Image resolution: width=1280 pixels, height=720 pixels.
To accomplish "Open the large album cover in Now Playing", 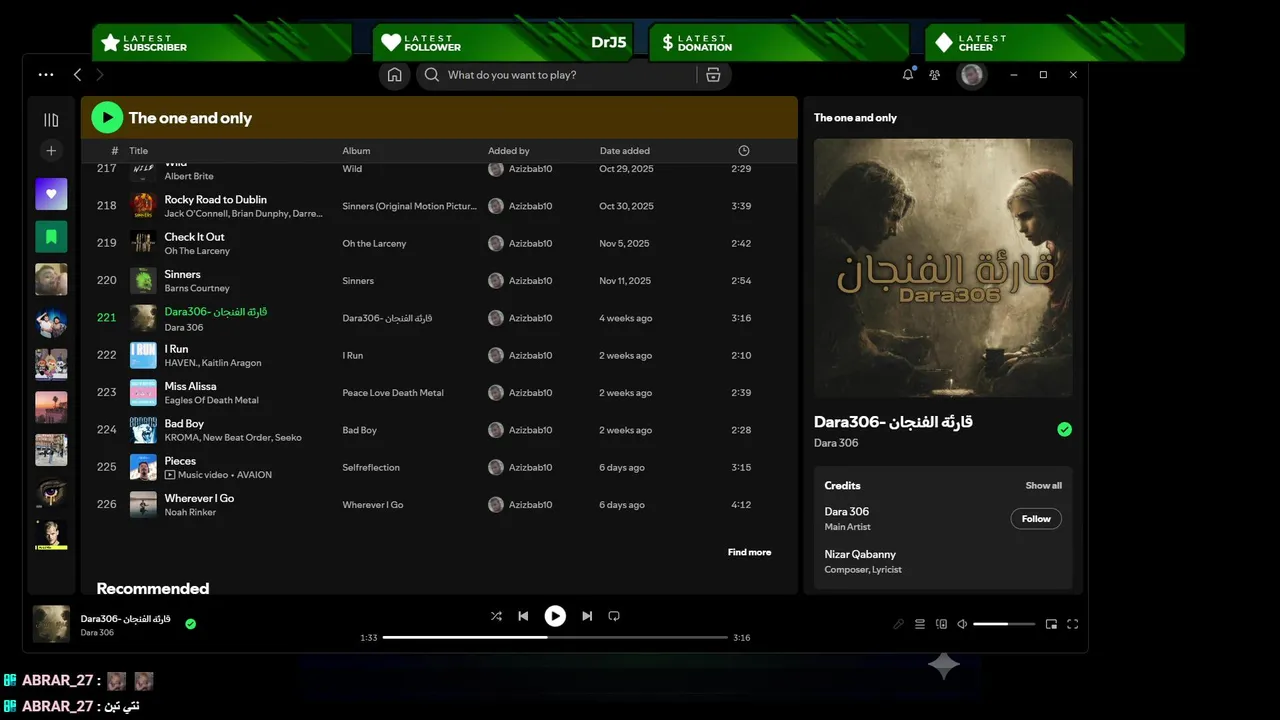I will (943, 268).
